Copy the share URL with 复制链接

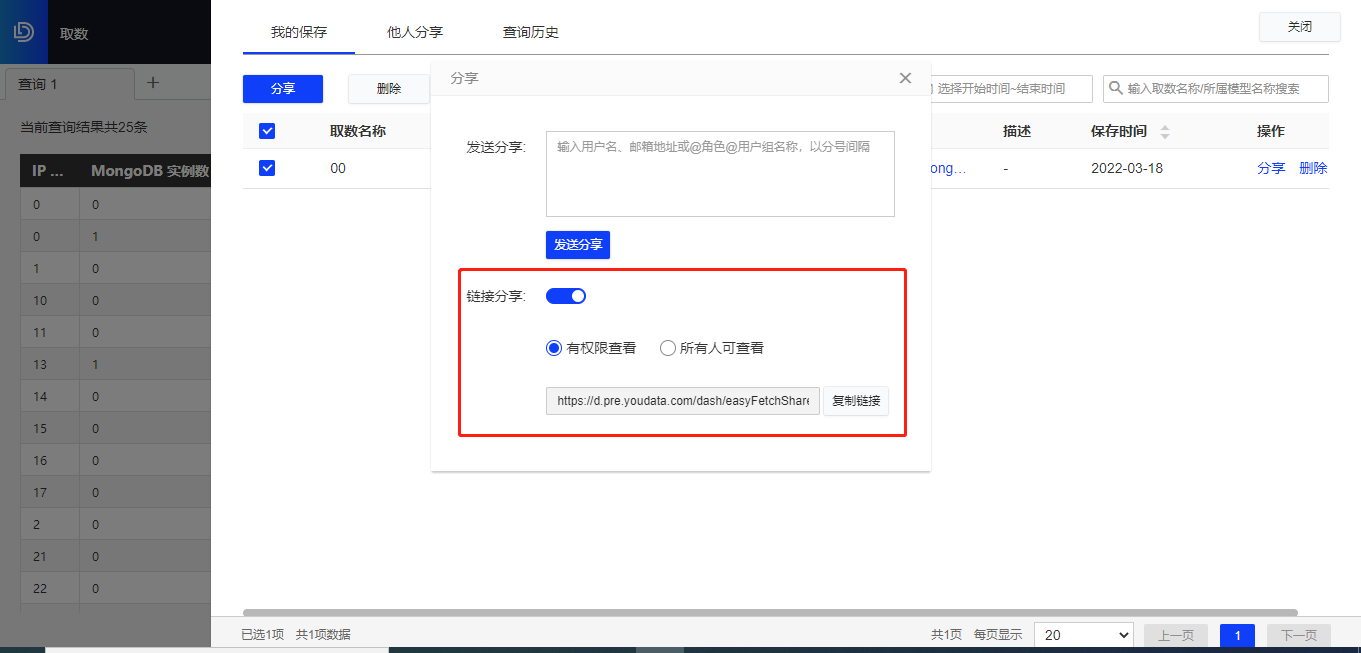pyautogui.click(x=856, y=401)
